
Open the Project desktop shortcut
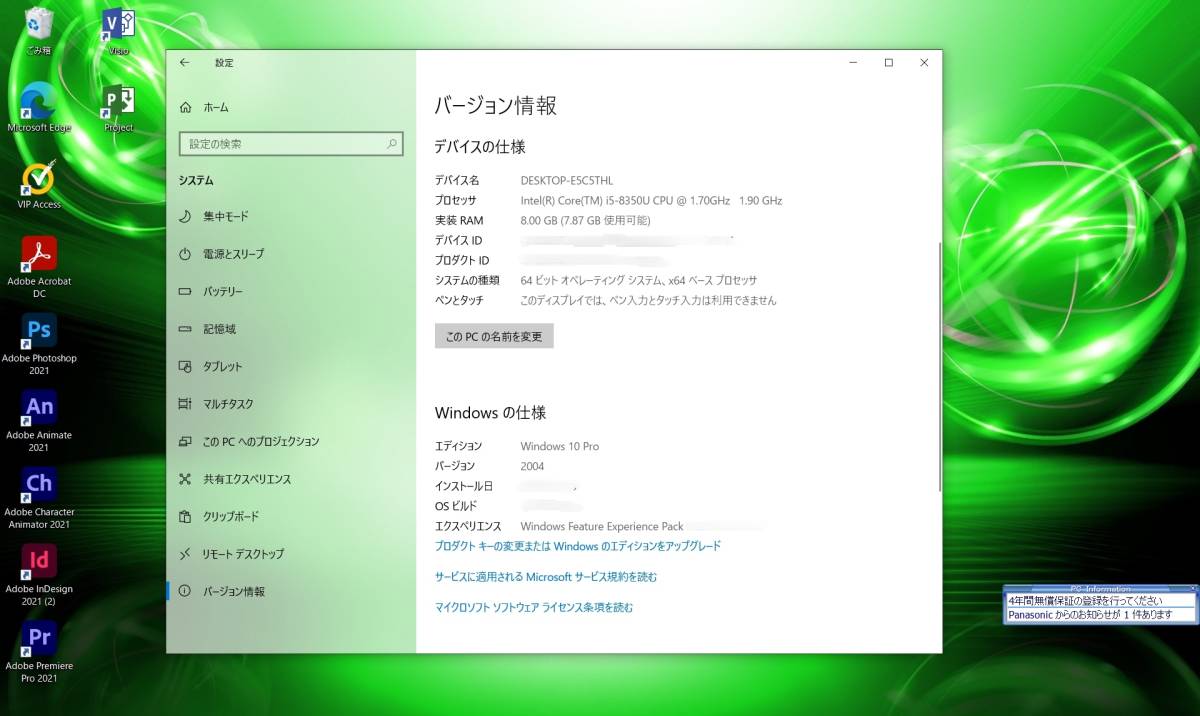pyautogui.click(x=118, y=107)
